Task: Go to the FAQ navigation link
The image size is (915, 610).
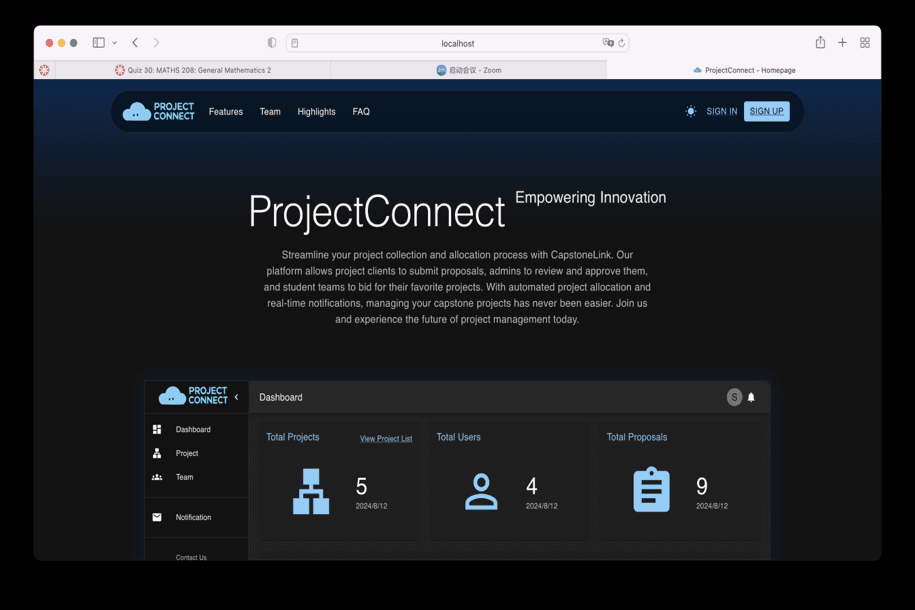Action: tap(361, 112)
